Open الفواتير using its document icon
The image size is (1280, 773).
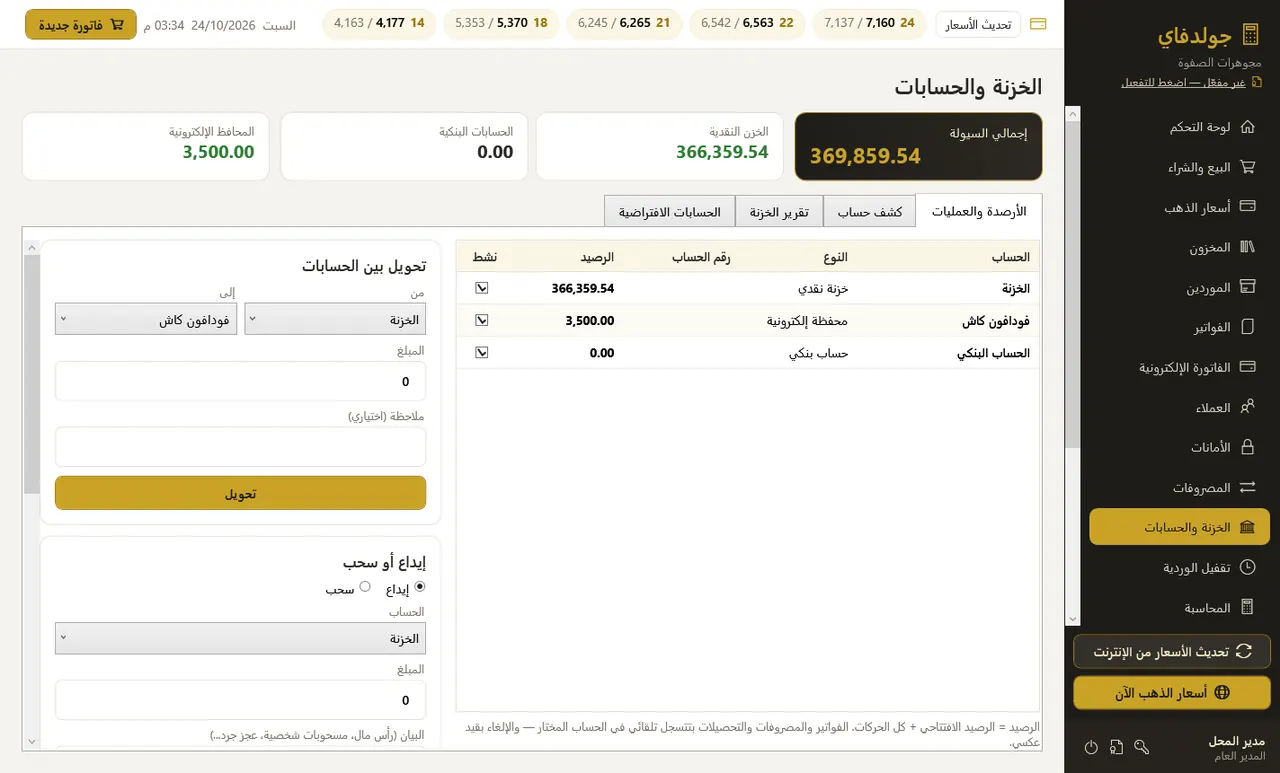1247,327
